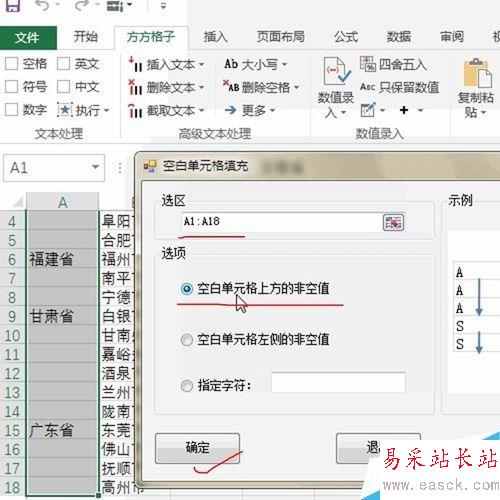Switch to the 页面布局 tab
The image size is (500, 500).
281,37
